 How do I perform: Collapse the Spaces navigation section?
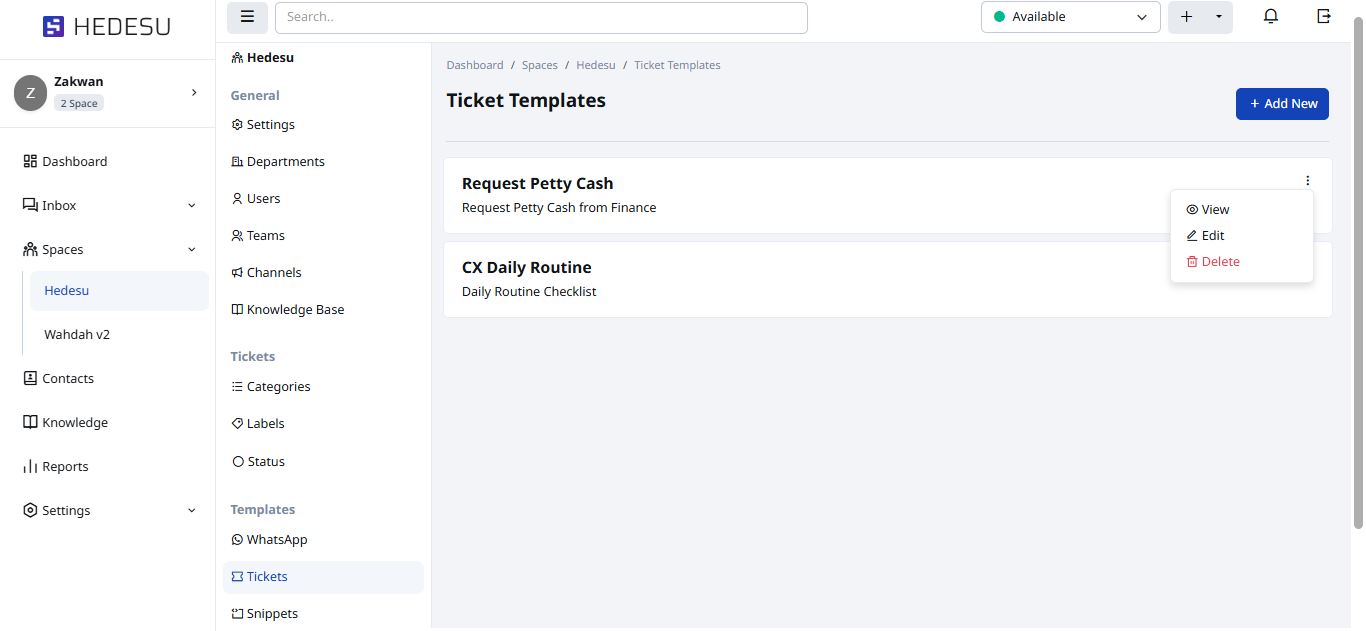click(192, 250)
